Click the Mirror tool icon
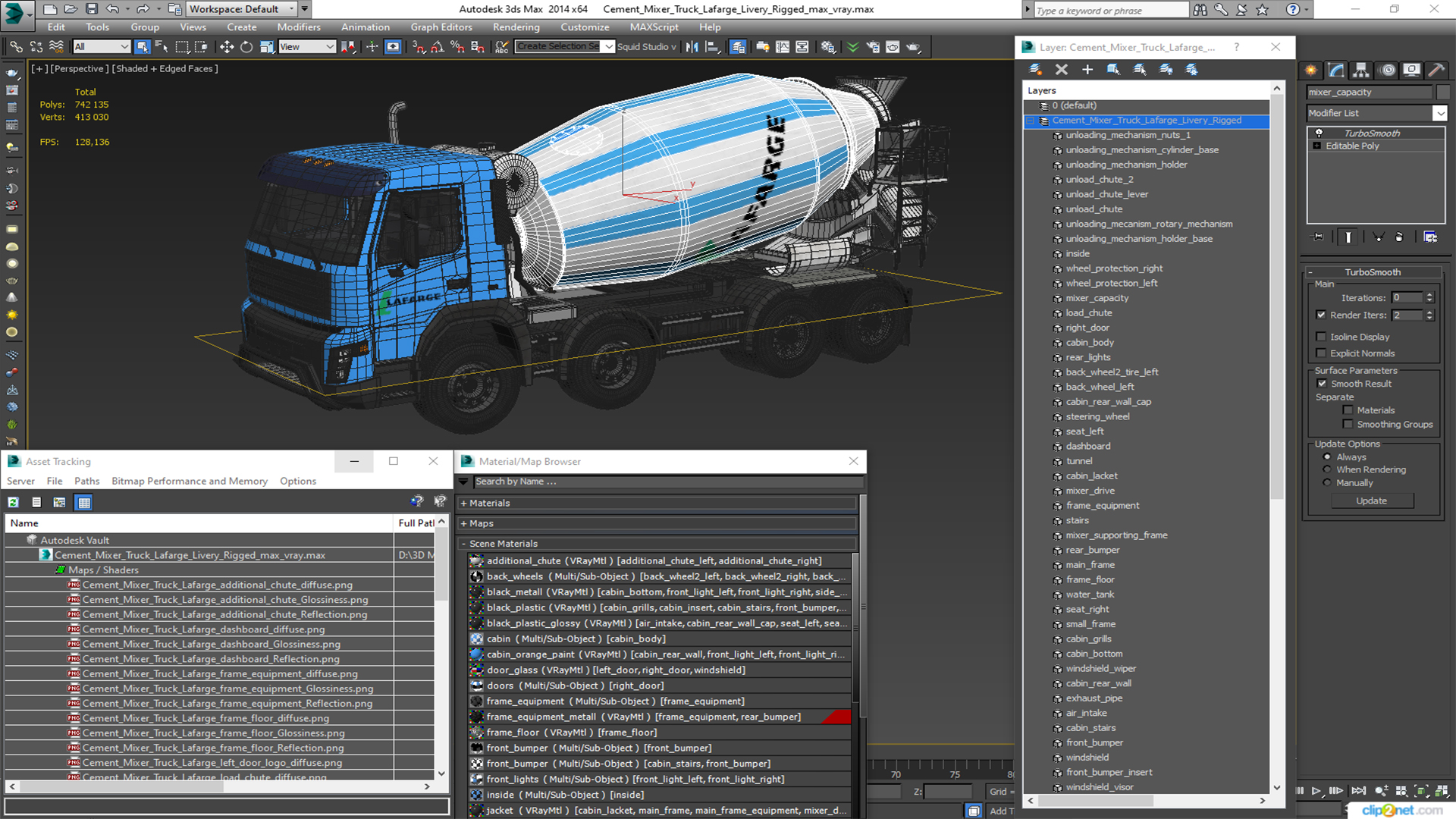 (x=692, y=47)
